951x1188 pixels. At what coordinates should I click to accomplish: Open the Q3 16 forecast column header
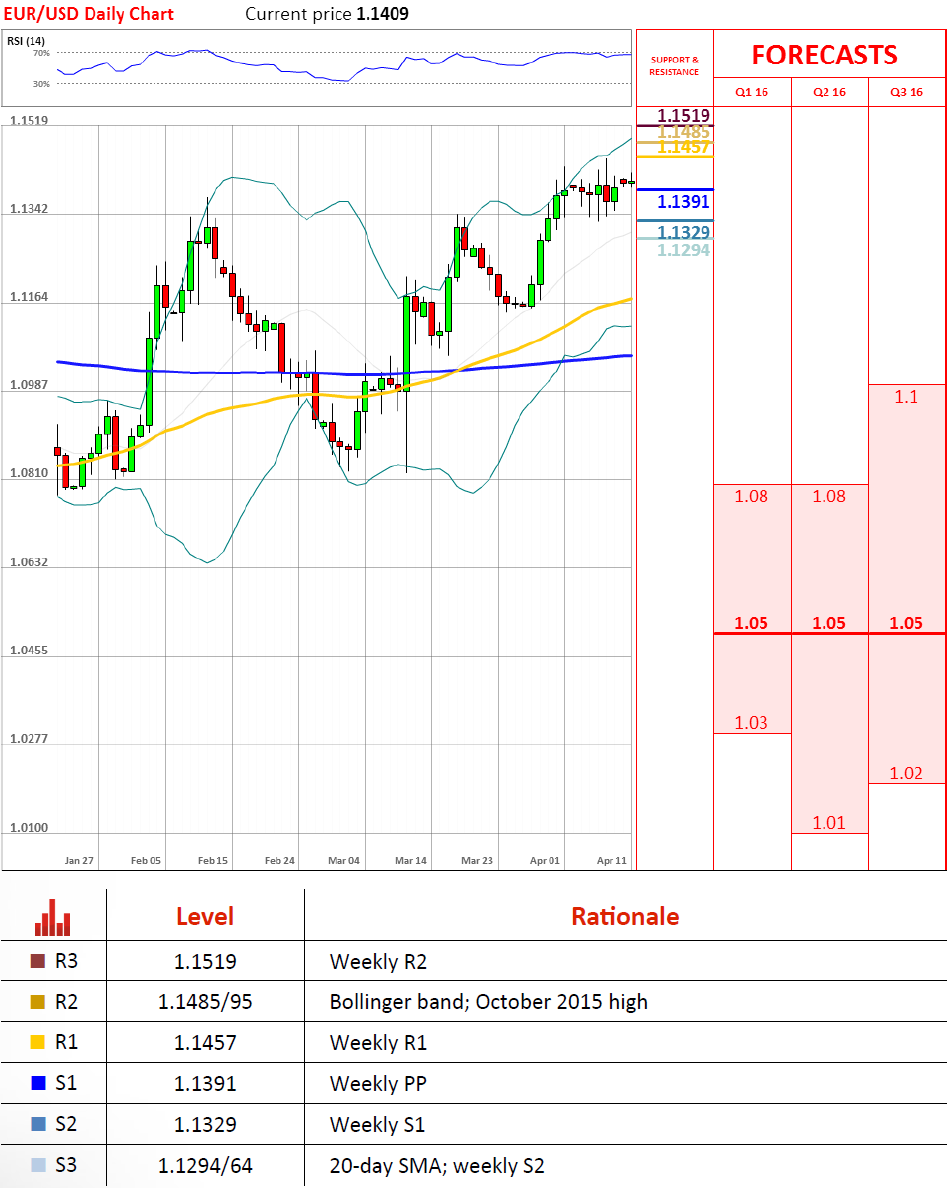[906, 92]
